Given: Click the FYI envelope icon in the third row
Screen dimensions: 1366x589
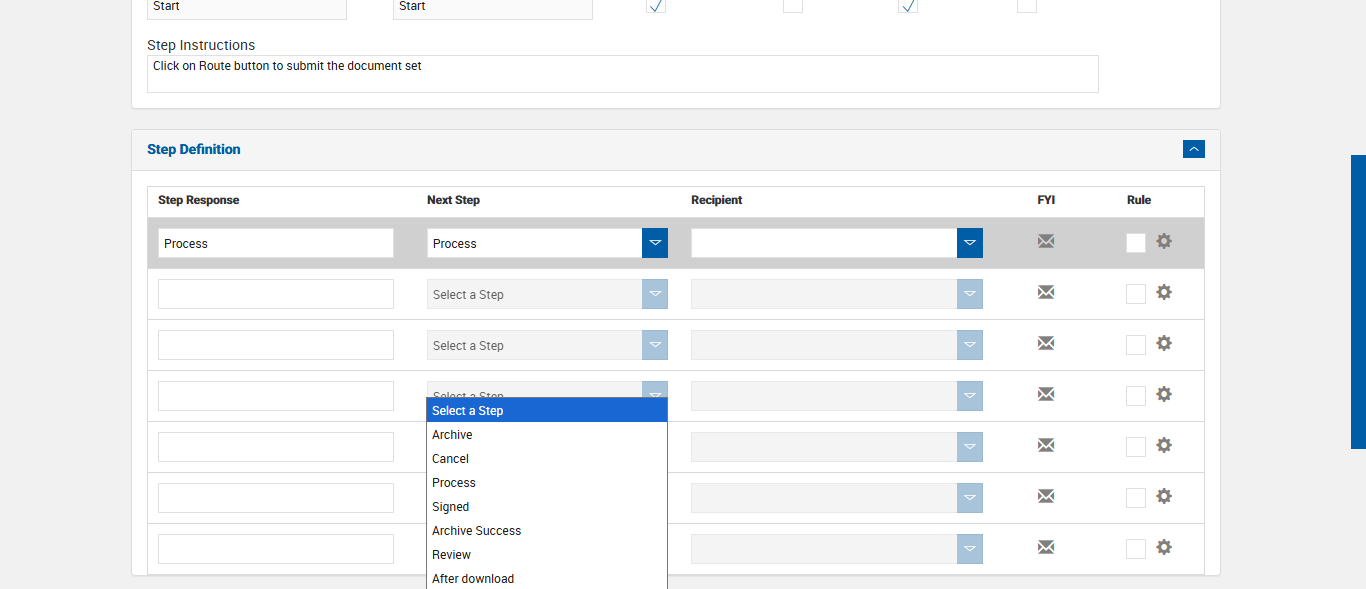Looking at the screenshot, I should (x=1046, y=343).
